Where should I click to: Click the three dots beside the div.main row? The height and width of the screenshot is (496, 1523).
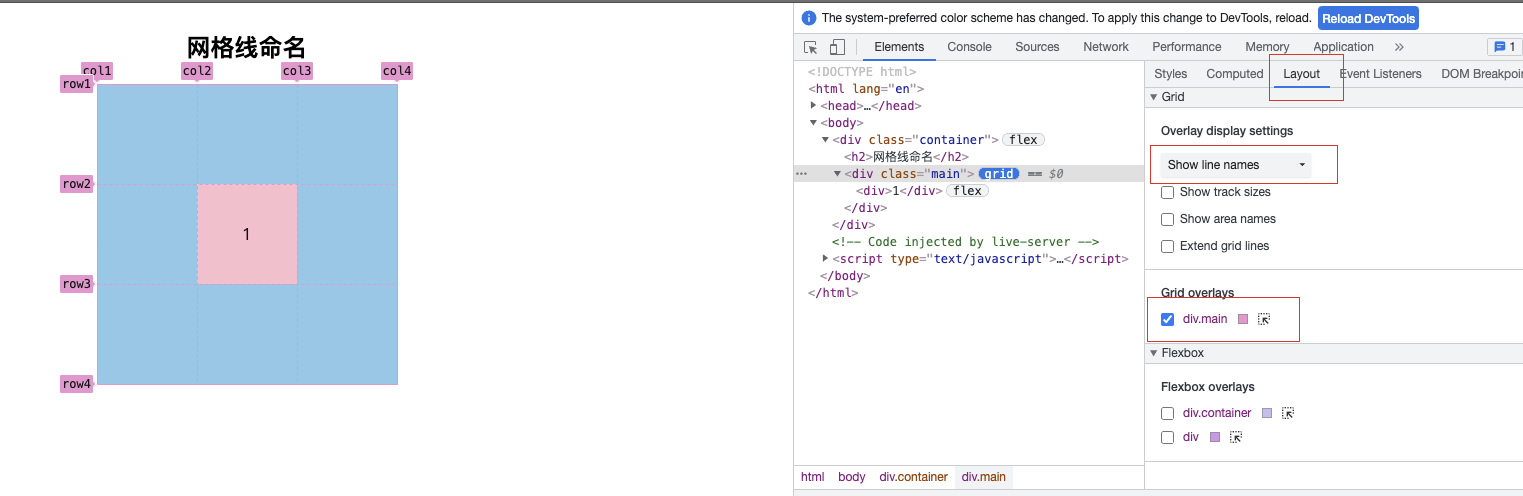tap(800, 173)
